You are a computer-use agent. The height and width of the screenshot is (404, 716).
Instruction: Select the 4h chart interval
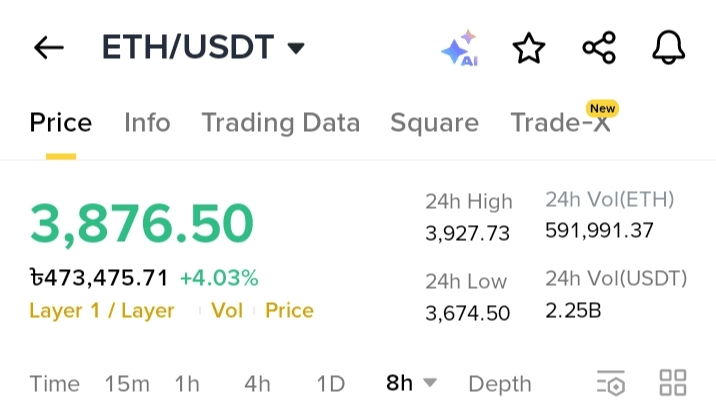[258, 383]
